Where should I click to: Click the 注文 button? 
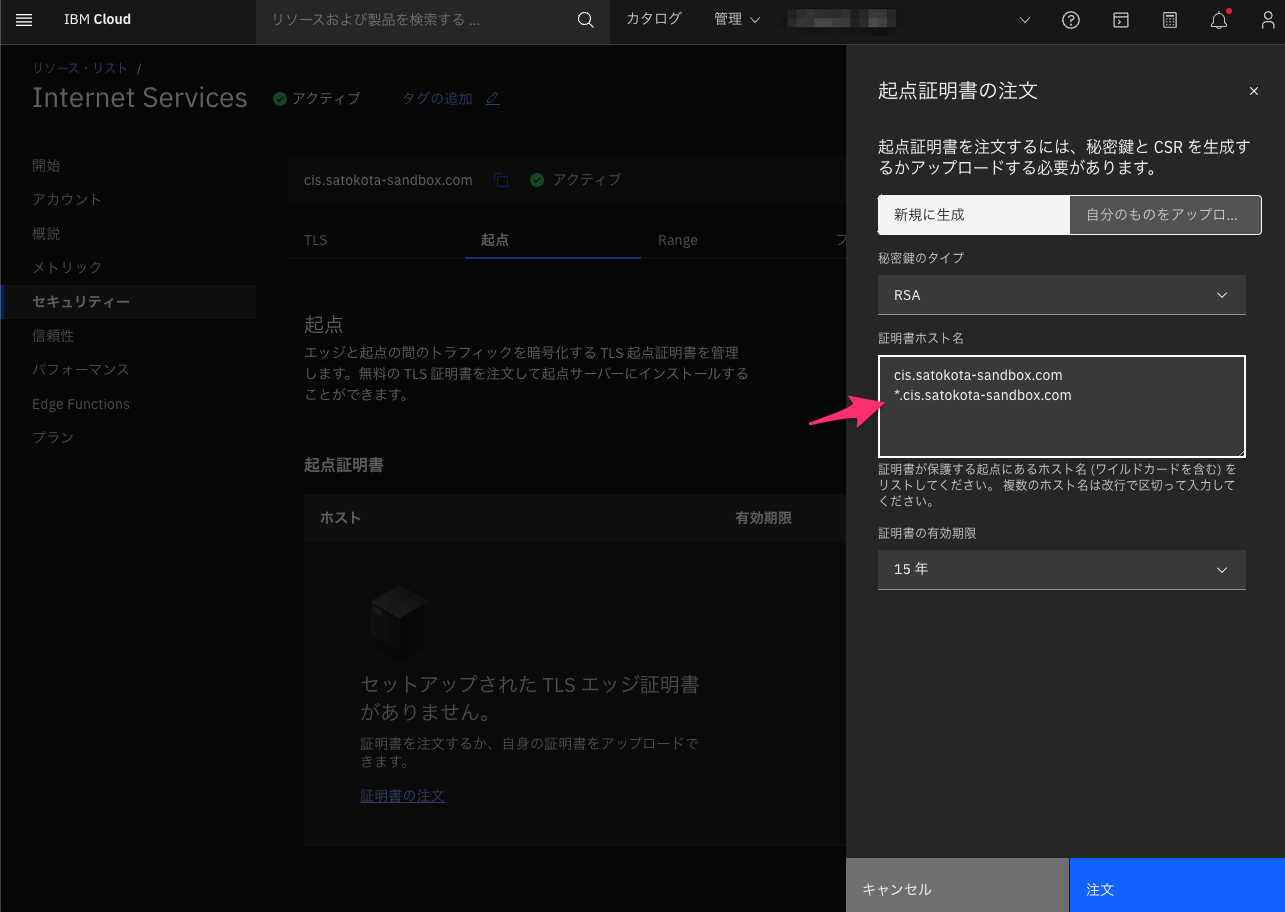1177,885
